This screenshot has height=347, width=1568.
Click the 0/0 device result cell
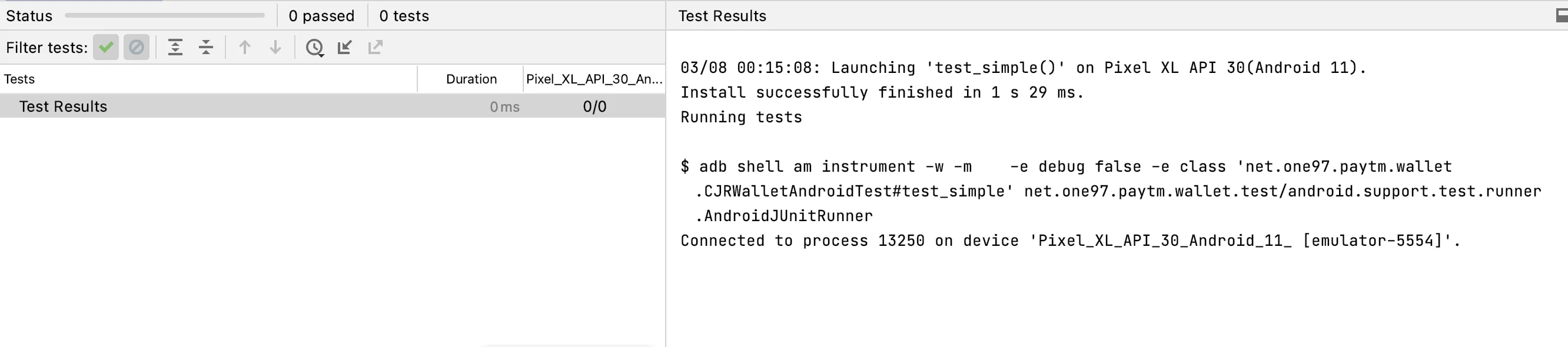(594, 107)
